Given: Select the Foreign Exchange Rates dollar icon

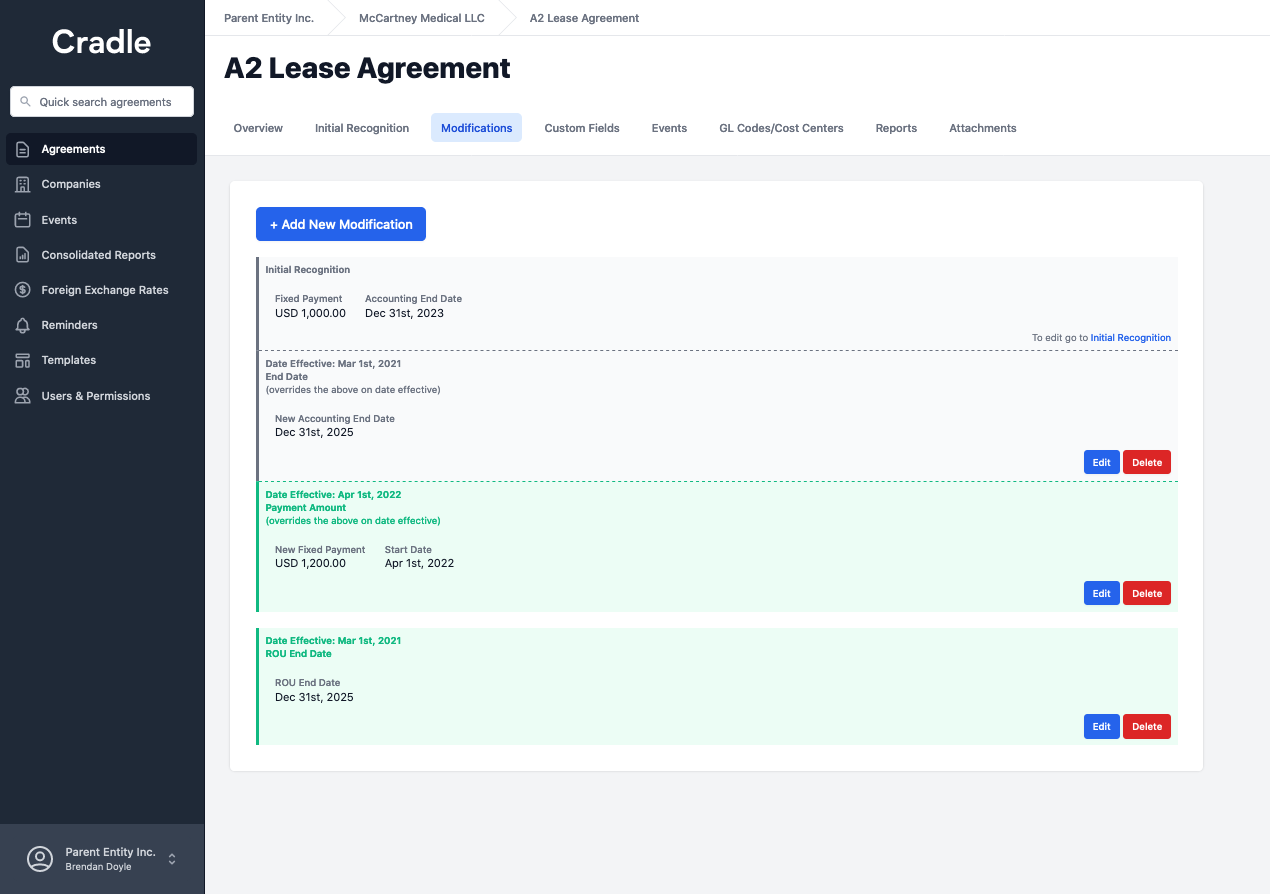Looking at the screenshot, I should pos(20,289).
